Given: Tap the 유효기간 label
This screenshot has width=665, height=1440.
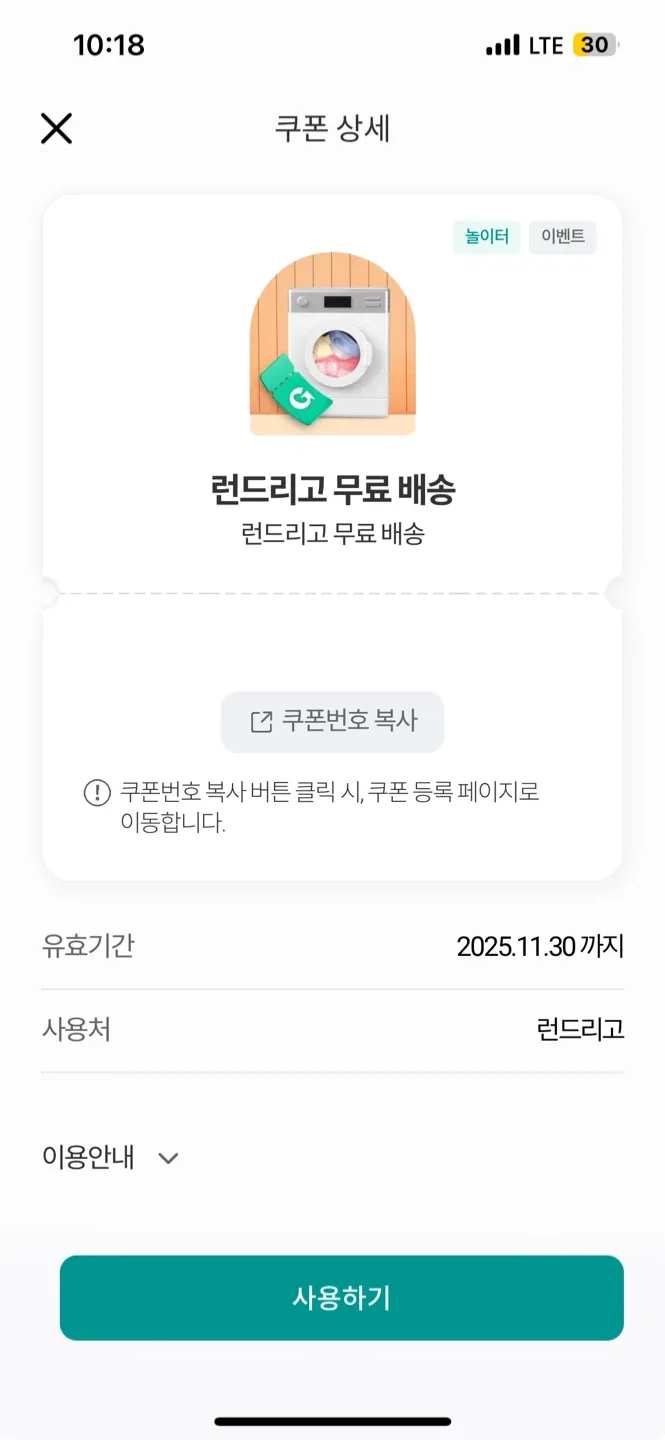Looking at the screenshot, I should pyautogui.click(x=88, y=946).
